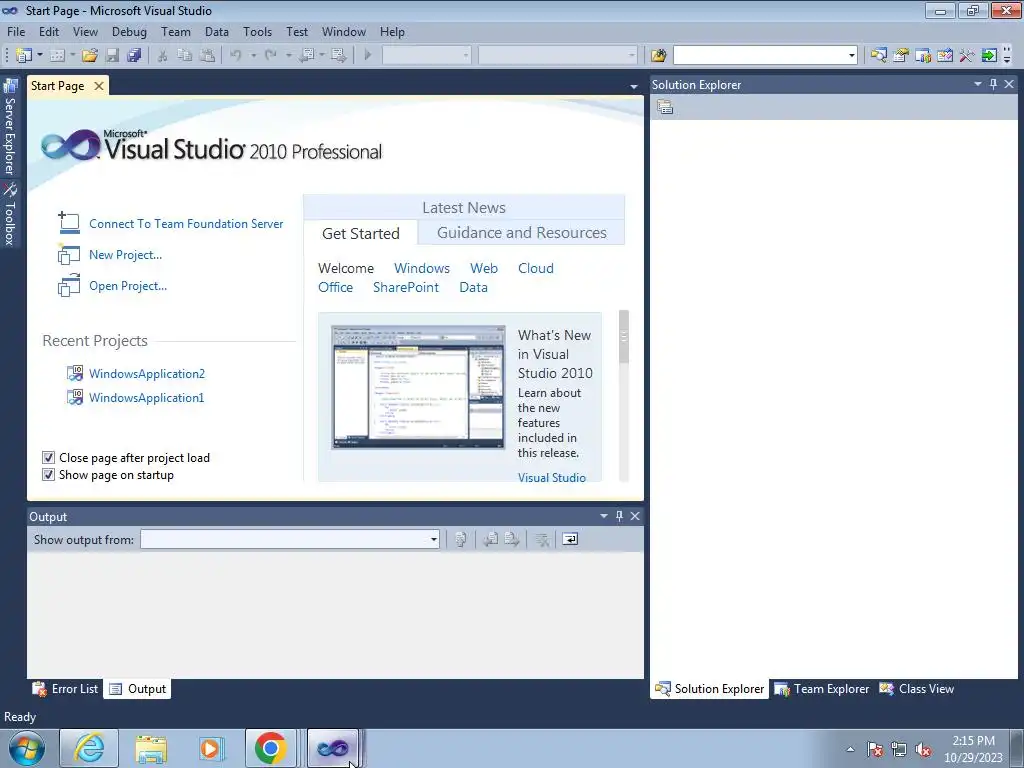Toggle 'Show page on startup' checkbox
Screen dimensions: 1024x768
(x=48, y=475)
